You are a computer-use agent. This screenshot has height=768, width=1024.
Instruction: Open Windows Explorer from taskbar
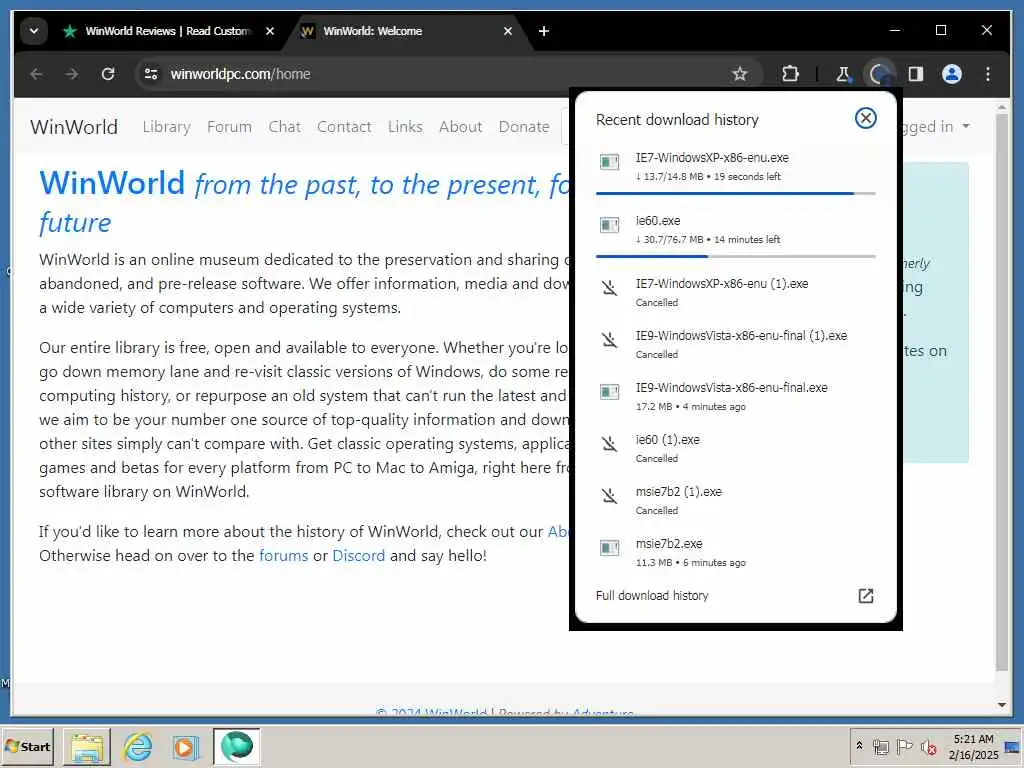[87, 747]
